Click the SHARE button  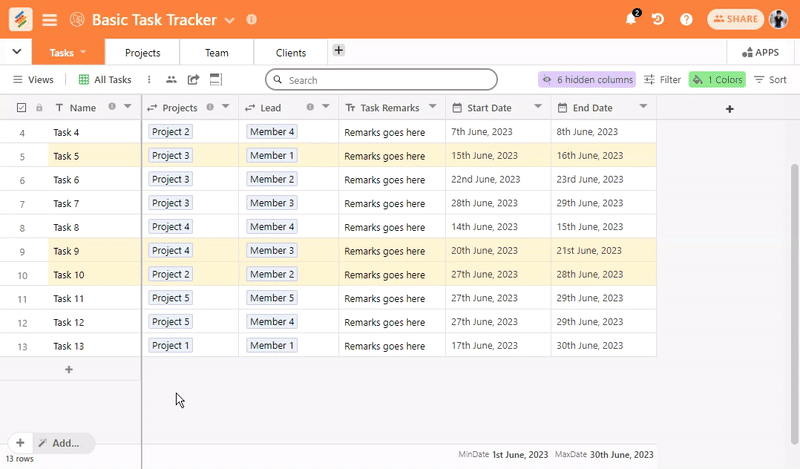[735, 19]
